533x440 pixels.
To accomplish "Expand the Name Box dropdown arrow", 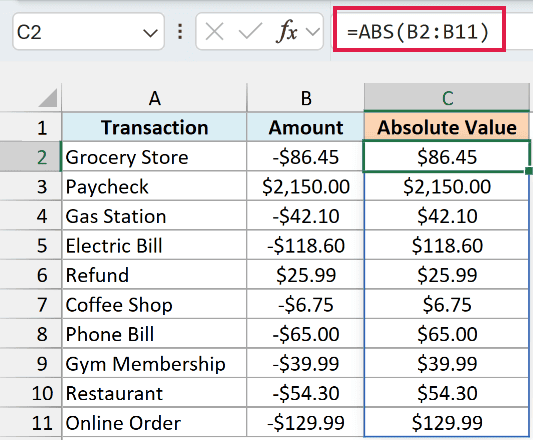I will pyautogui.click(x=150, y=33).
